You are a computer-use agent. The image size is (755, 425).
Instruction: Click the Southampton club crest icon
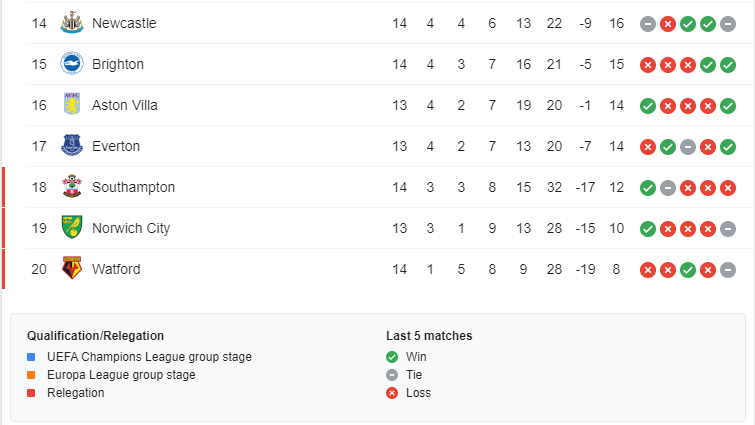point(71,187)
